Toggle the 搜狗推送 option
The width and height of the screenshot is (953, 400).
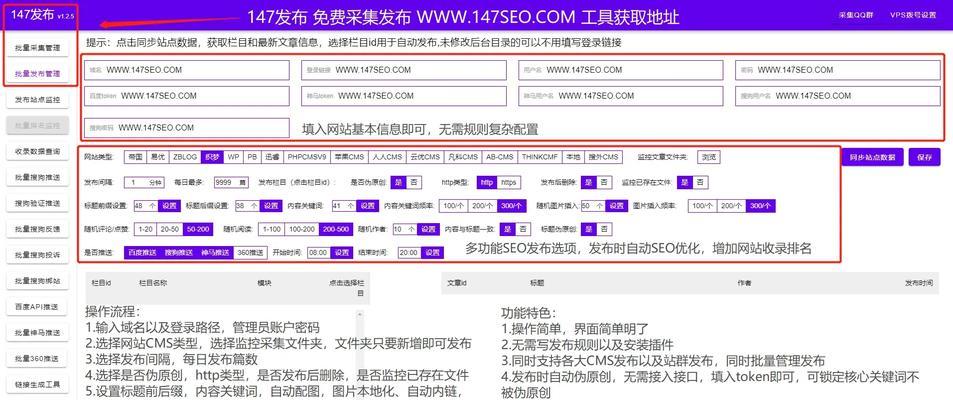coord(179,252)
